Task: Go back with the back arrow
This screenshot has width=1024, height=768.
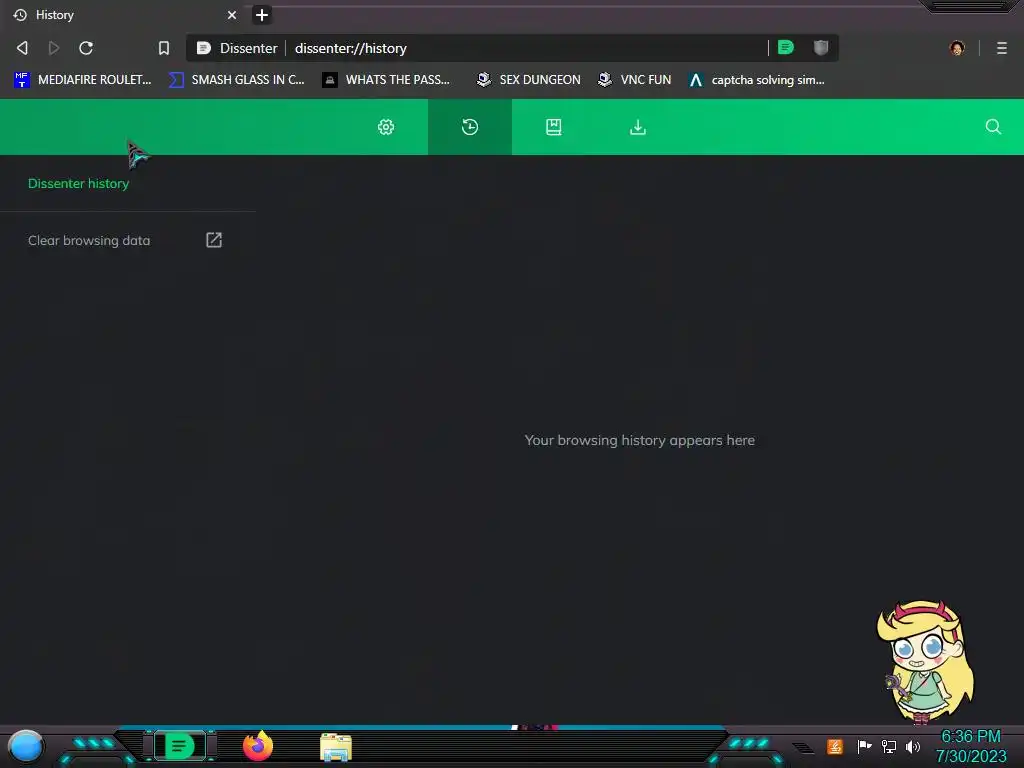Action: pyautogui.click(x=22, y=48)
